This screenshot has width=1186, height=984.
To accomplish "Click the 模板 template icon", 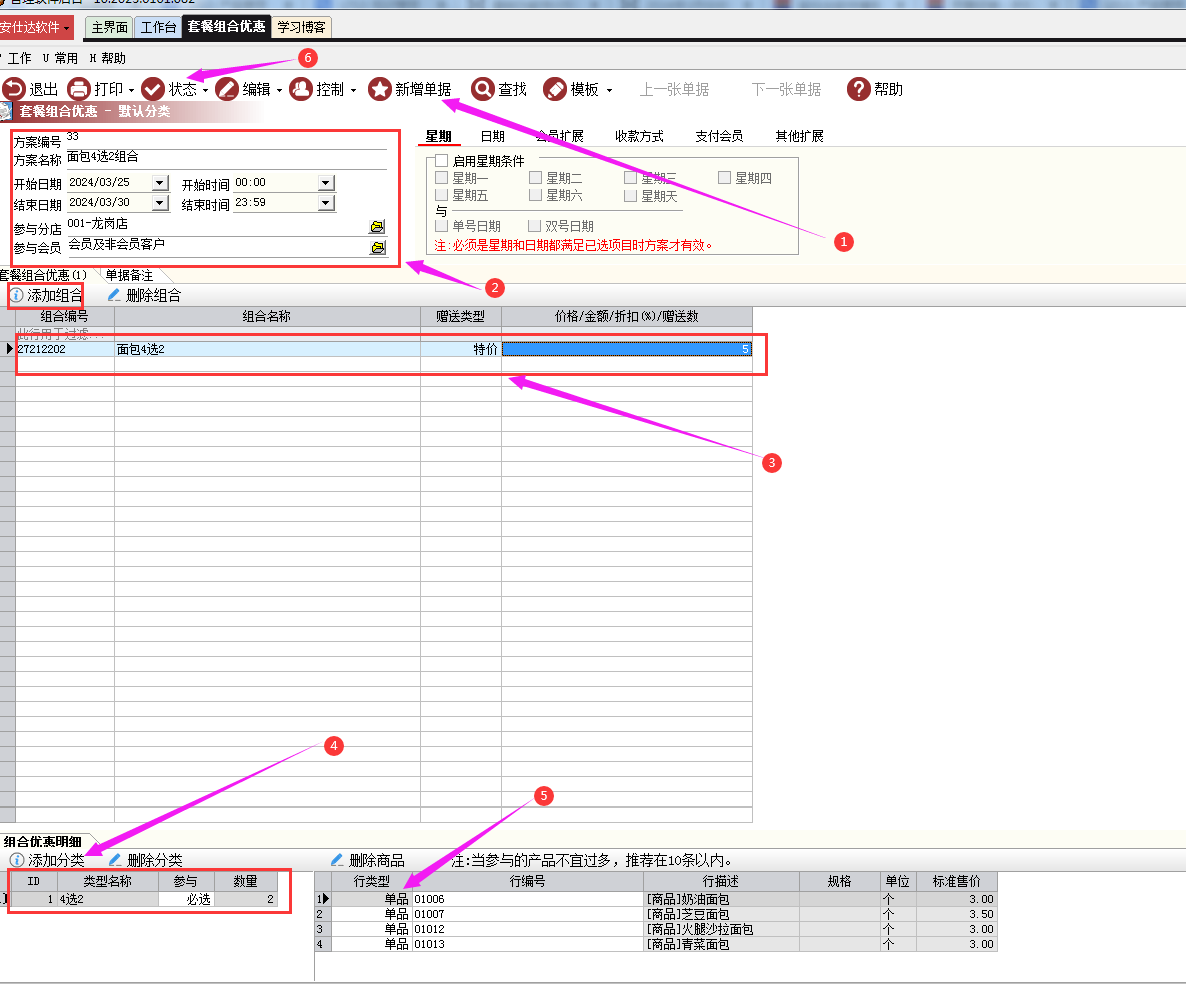I will (x=555, y=89).
